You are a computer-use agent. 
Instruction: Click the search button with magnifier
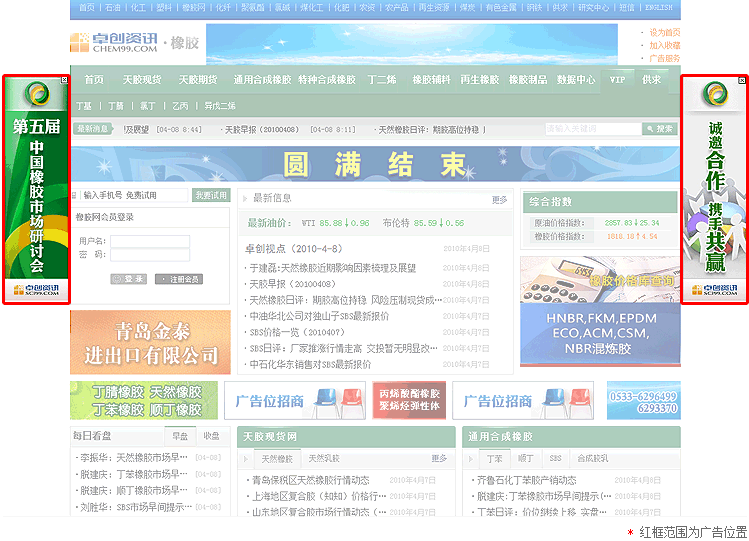pos(660,129)
